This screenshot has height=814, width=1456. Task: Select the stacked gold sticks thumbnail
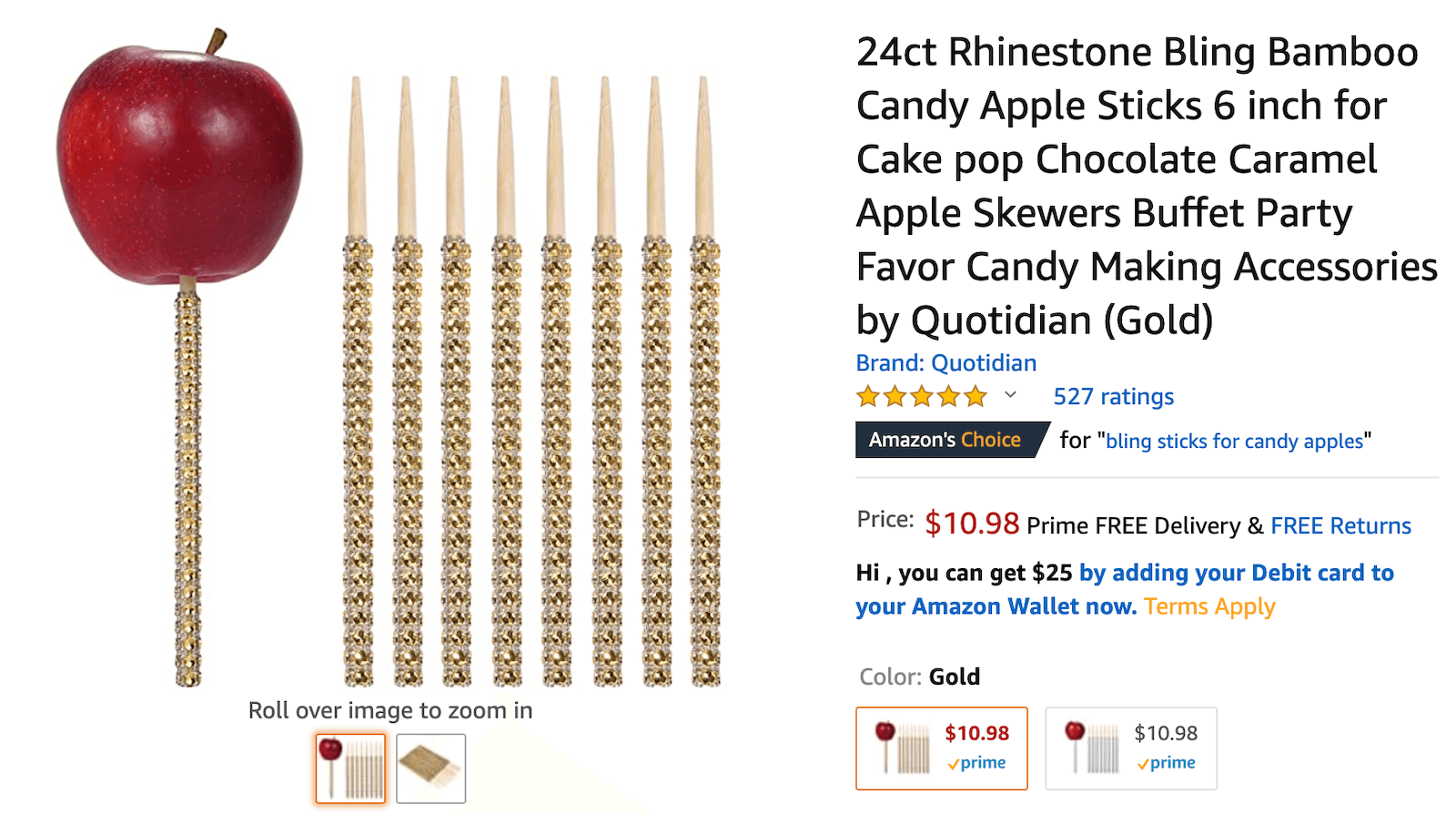click(430, 768)
